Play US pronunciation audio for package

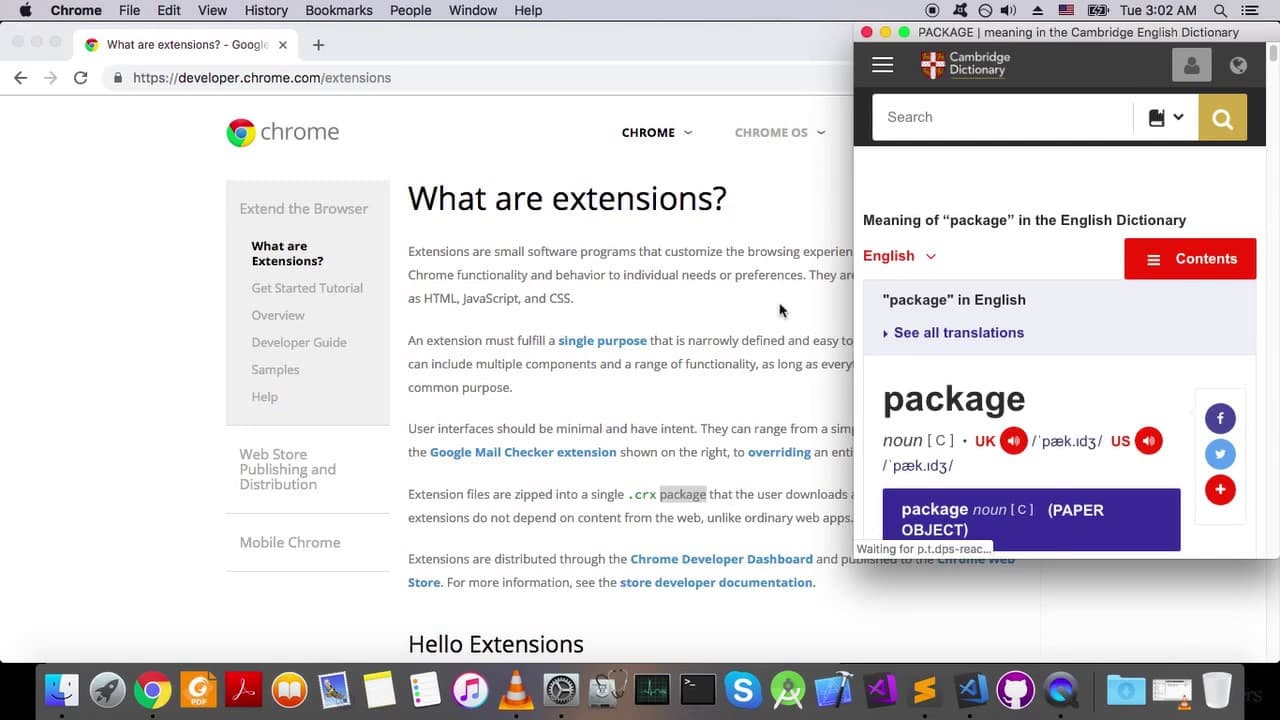point(1148,441)
